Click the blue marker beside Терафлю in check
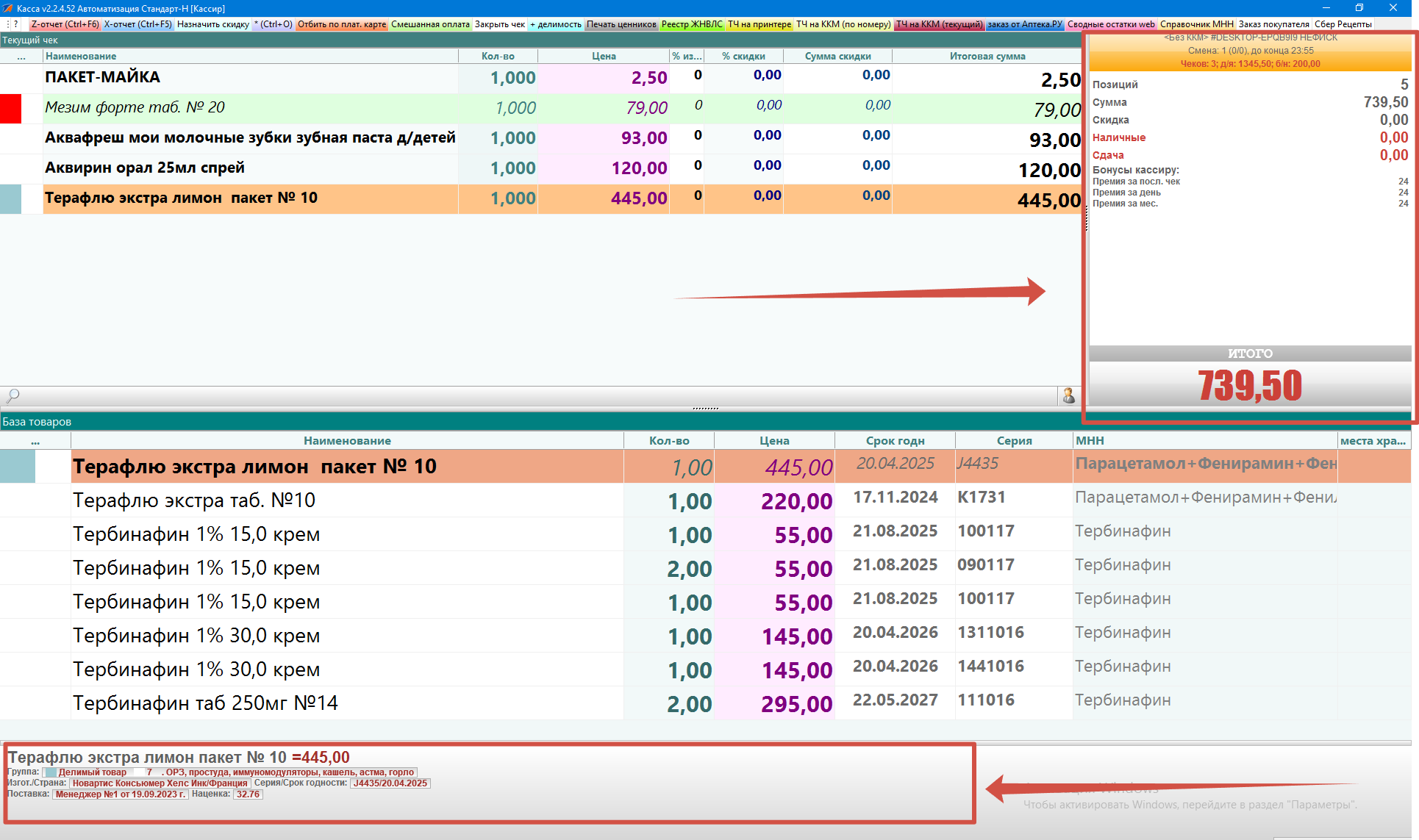The image size is (1419, 840). (10, 198)
